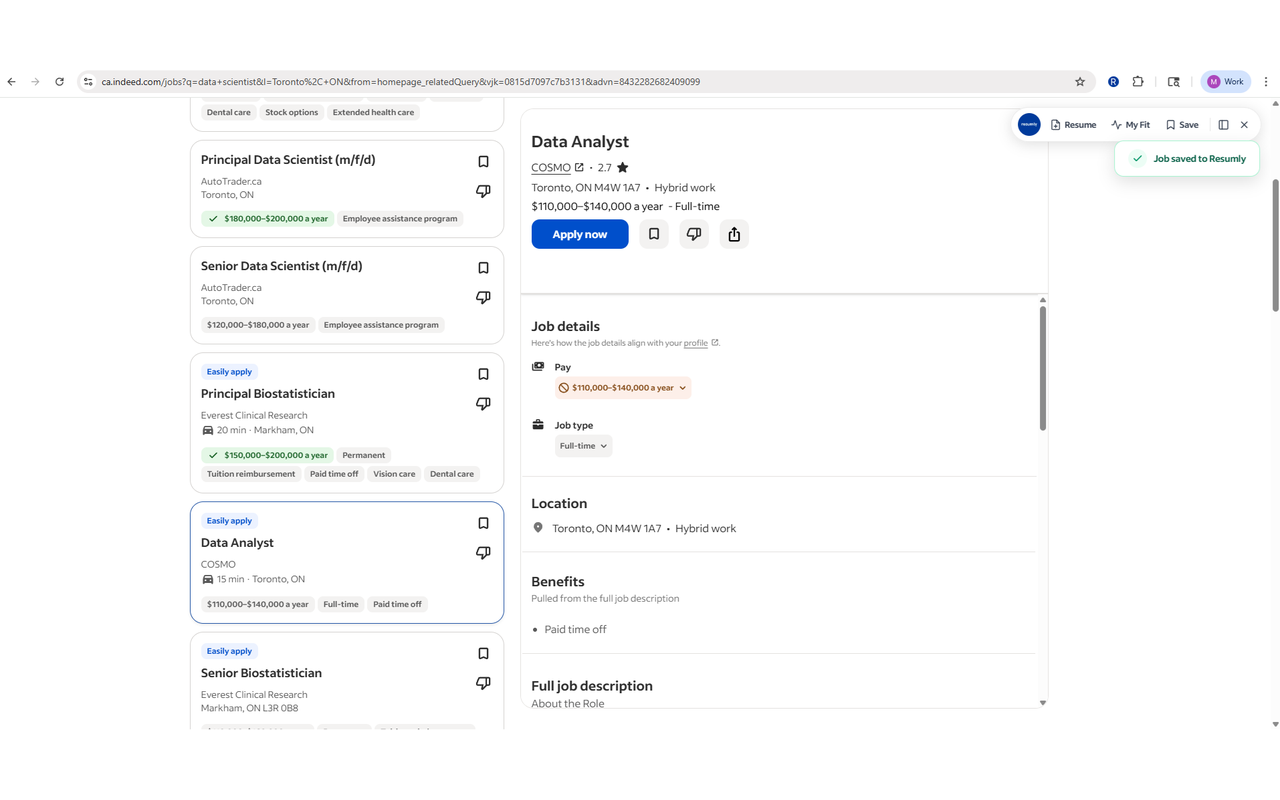Click the Stock options tag
Screen dimensions: 1280x800
(x=291, y=113)
